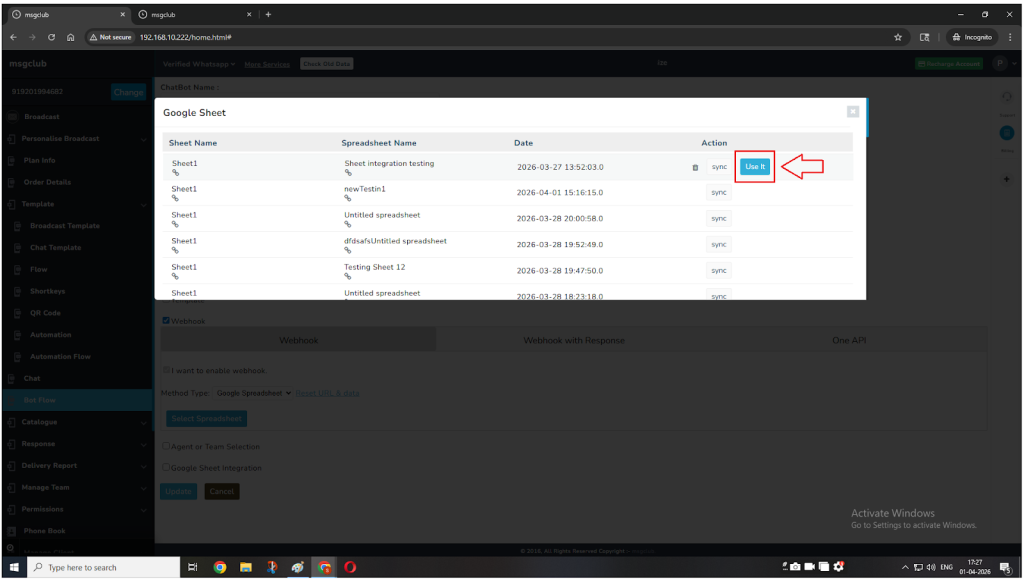1024x580 pixels.
Task: Click the Windows taskbar search box
Action: 100,567
